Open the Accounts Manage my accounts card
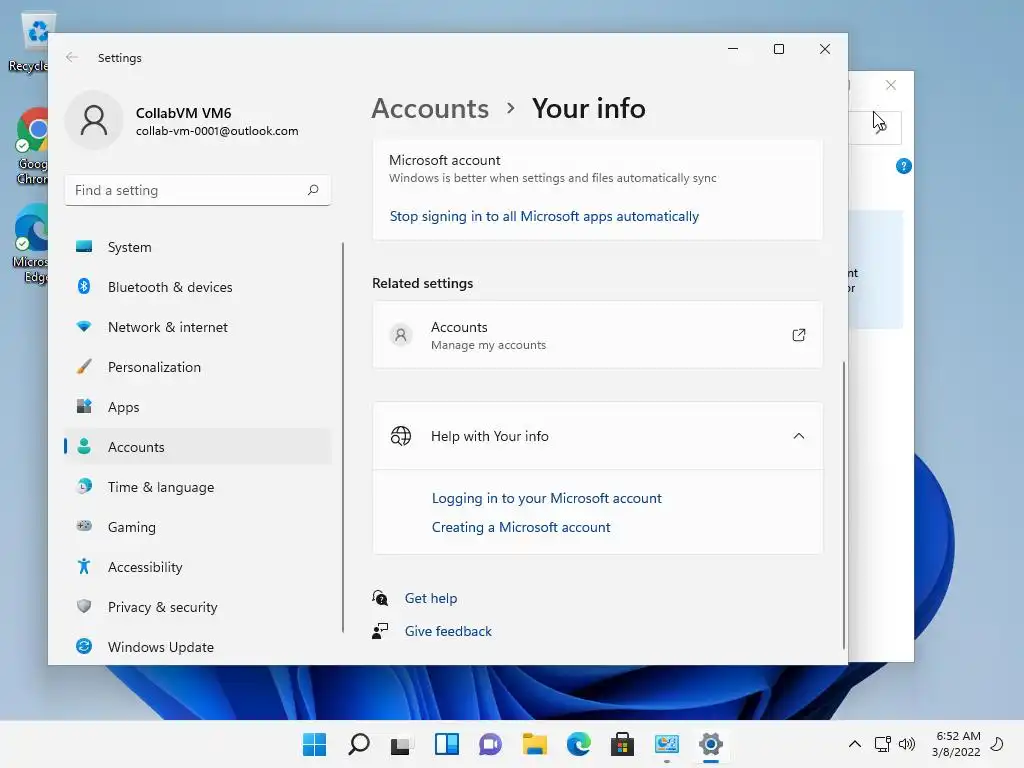 [598, 335]
